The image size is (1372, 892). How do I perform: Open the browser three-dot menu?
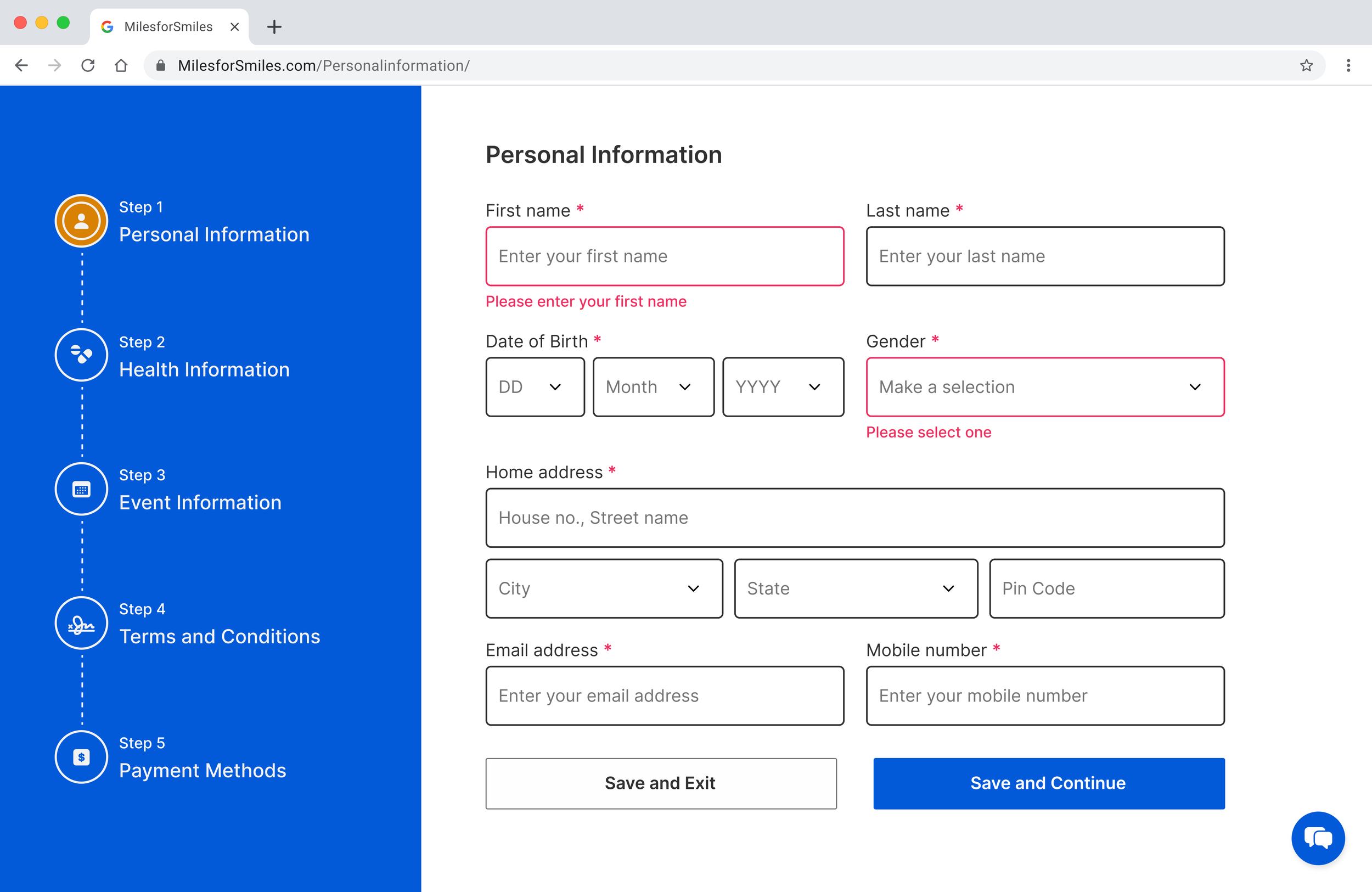click(x=1348, y=66)
